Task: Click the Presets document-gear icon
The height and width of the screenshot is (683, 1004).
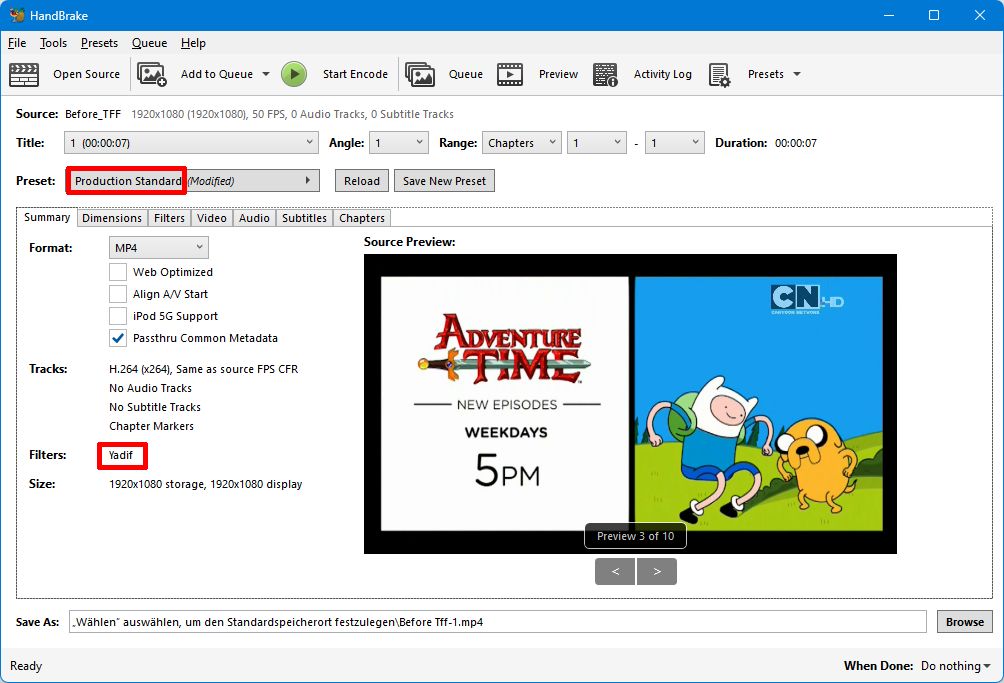Action: click(x=720, y=74)
